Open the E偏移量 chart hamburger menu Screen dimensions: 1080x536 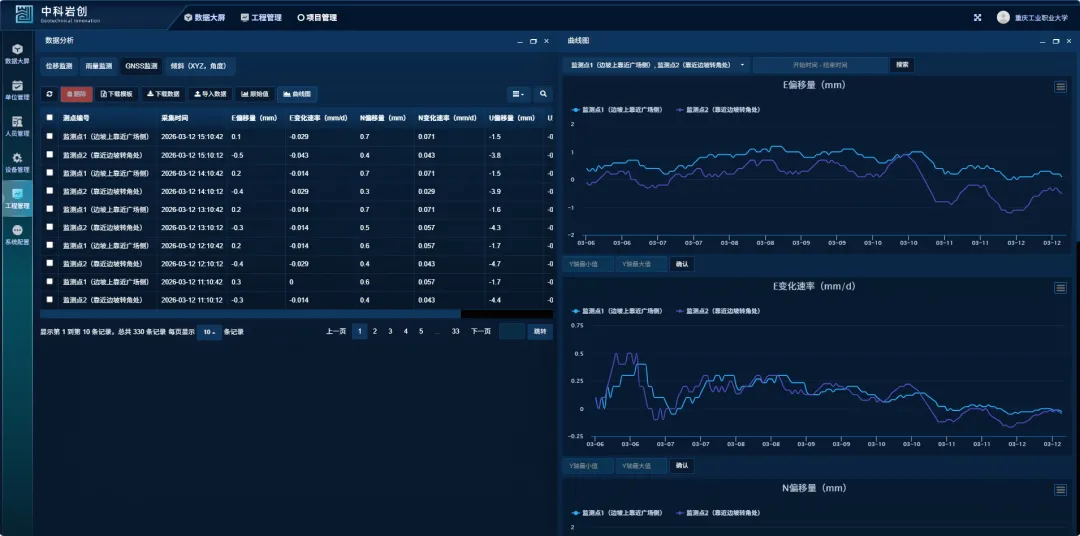(x=1060, y=87)
